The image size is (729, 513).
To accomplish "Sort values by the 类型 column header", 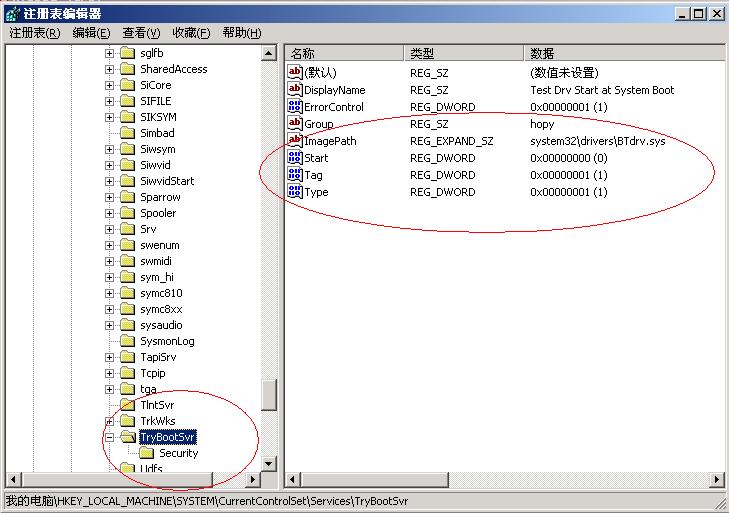I will point(464,53).
